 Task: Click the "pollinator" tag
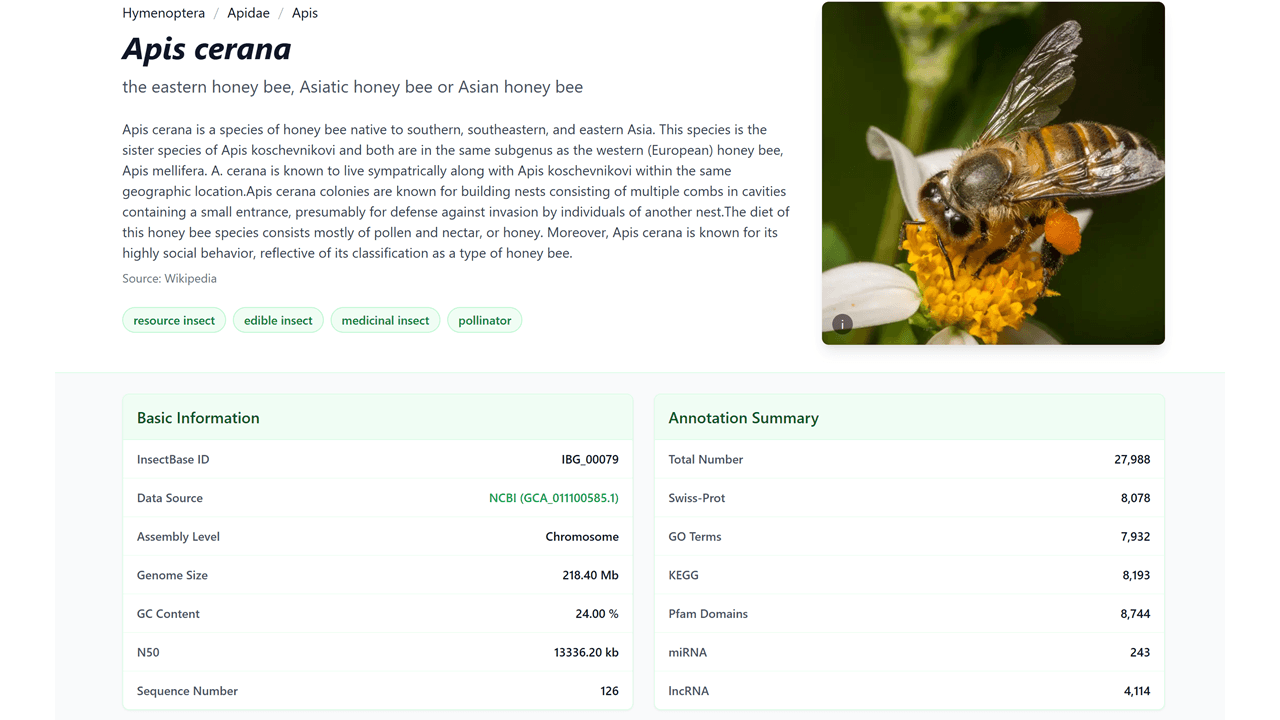484,320
